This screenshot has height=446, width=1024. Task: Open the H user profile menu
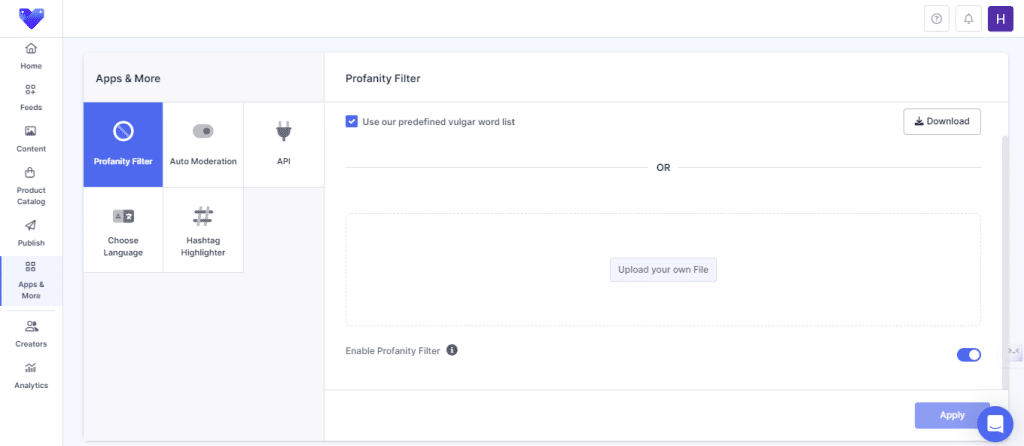pos(1000,18)
